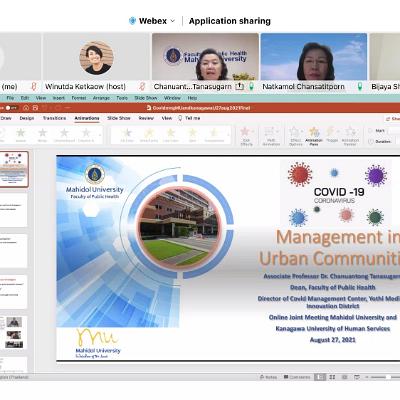Click the zoom slider handle
This screenshot has height=400, width=400.
[388, 377]
